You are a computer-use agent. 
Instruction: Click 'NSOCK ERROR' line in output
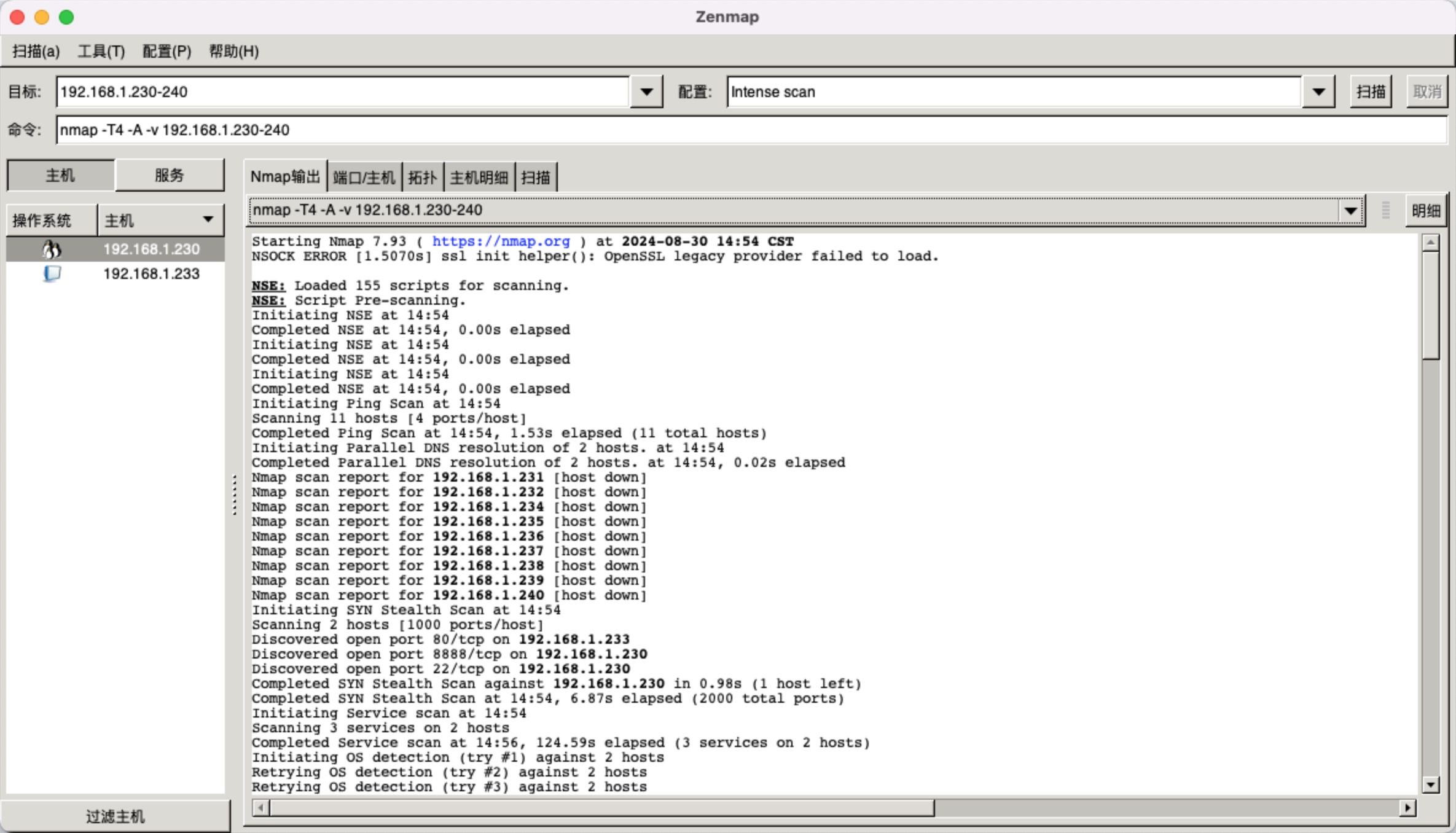595,256
